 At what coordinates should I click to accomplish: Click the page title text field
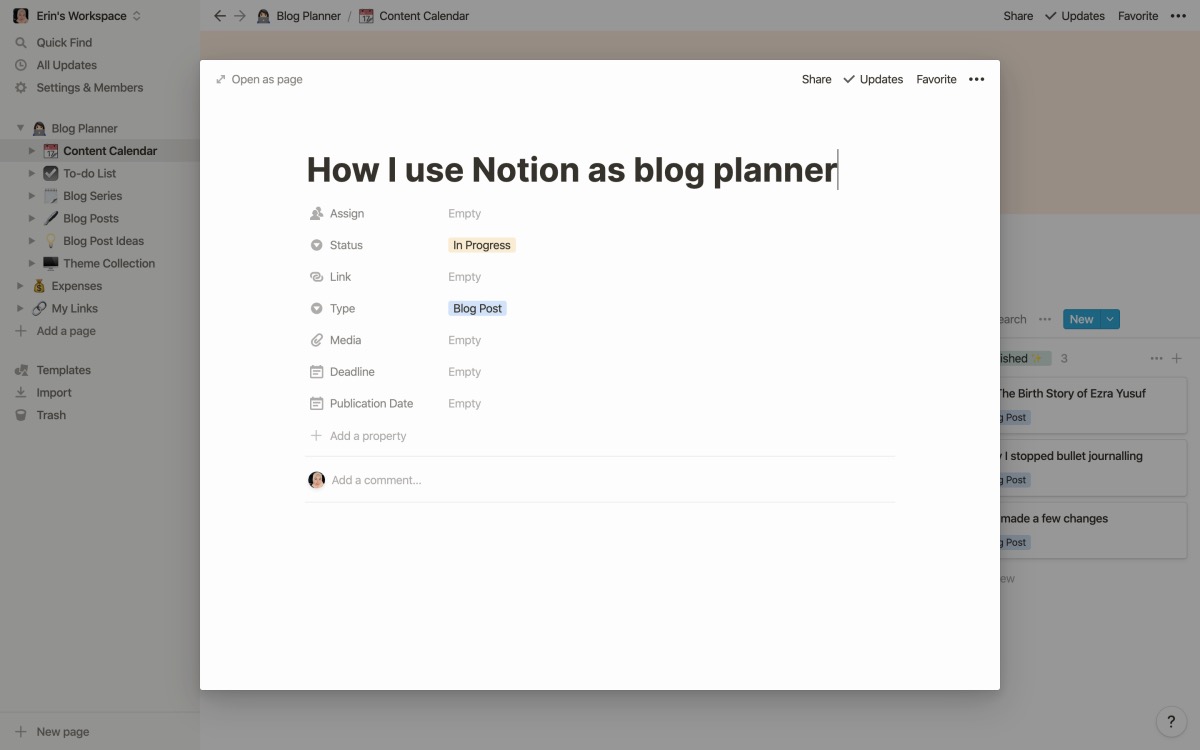click(572, 170)
